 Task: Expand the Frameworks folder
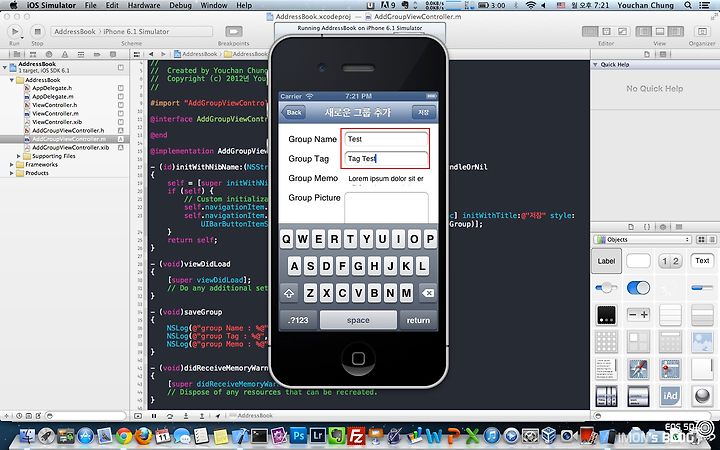pos(11,164)
